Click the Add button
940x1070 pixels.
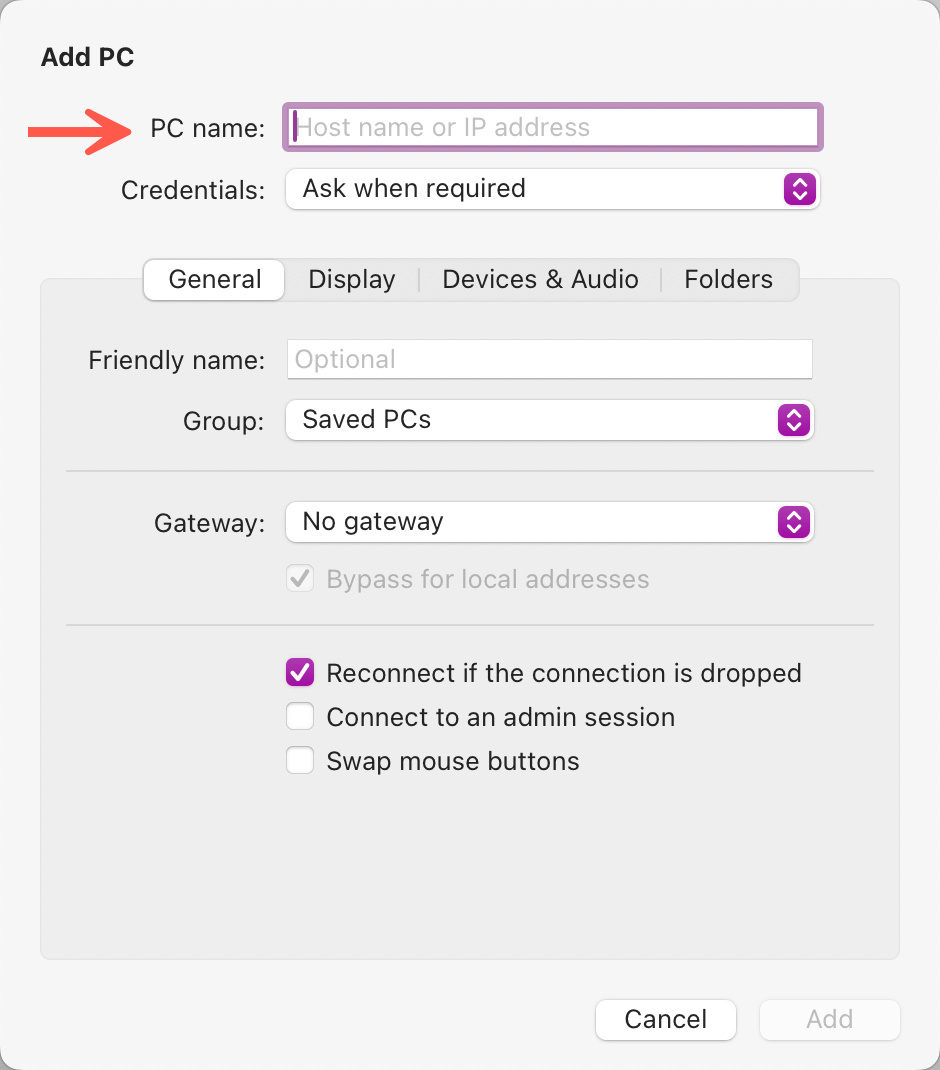click(829, 1019)
